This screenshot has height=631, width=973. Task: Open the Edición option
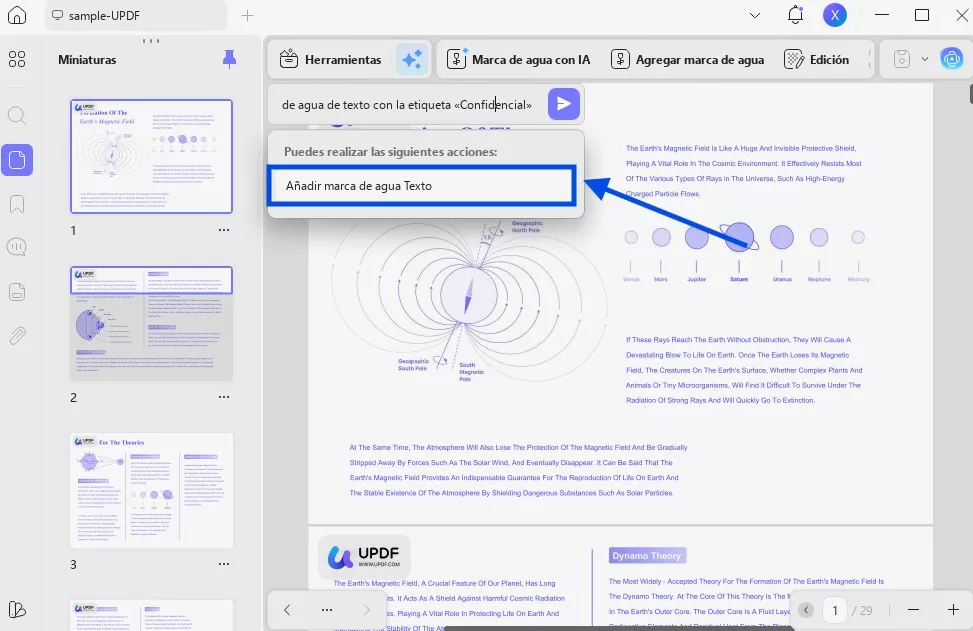pyautogui.click(x=817, y=60)
